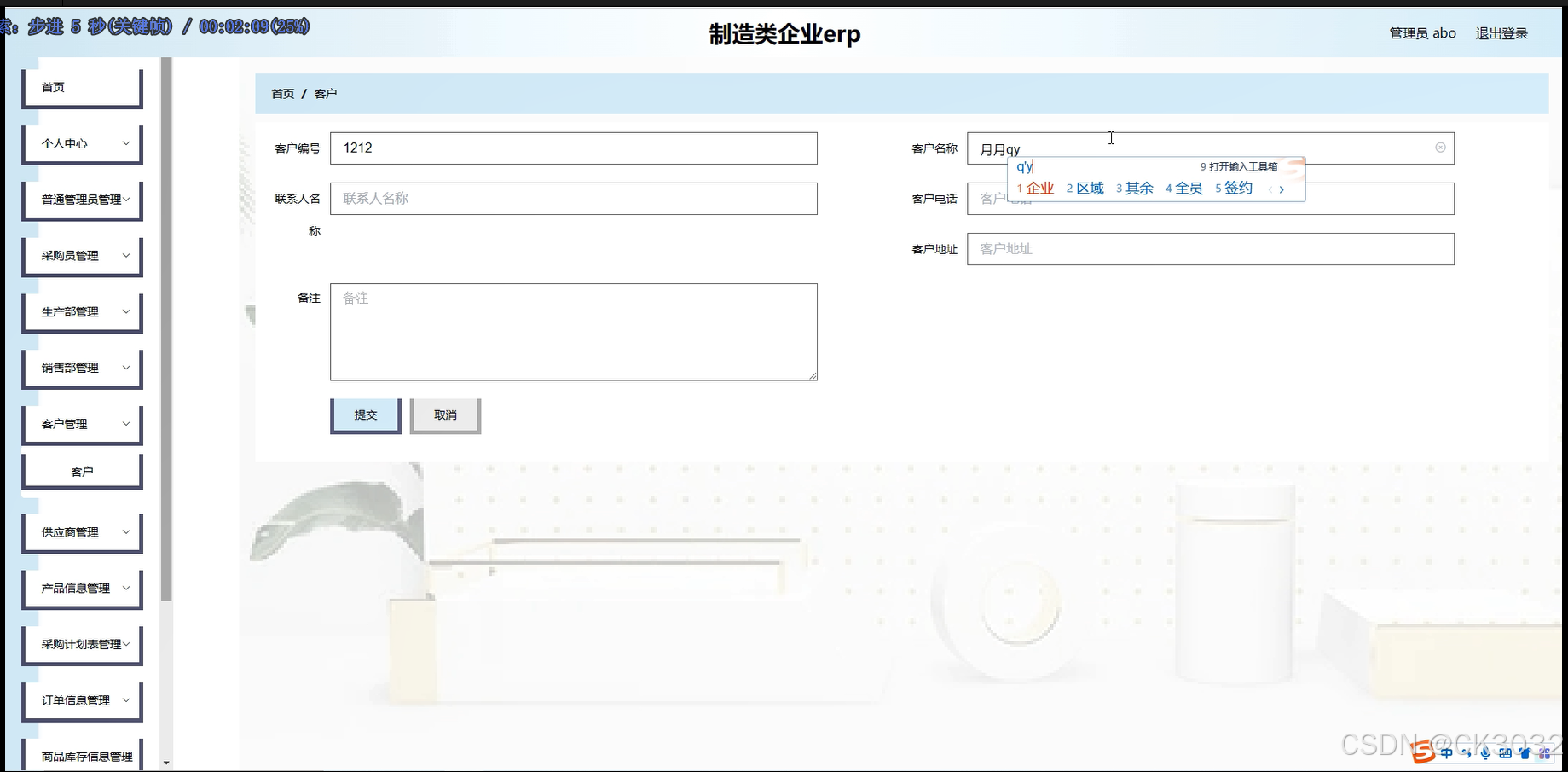Viewport: 1568px width, 772px height.
Task: Select candidate 企业 from the IME popup
Action: click(x=1042, y=188)
